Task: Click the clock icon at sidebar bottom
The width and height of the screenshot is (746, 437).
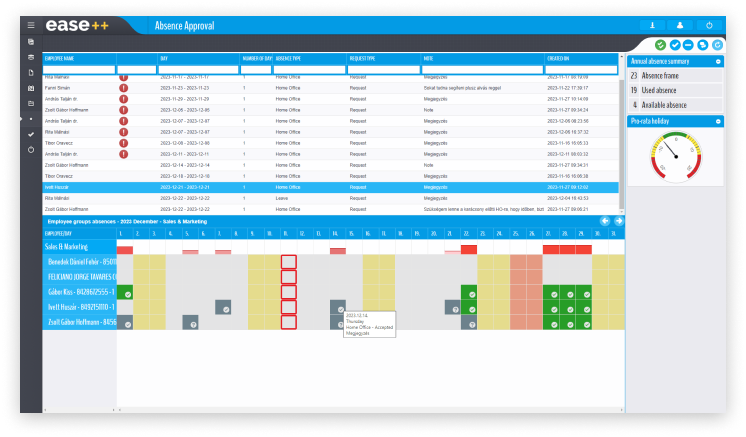Action: coord(31,150)
